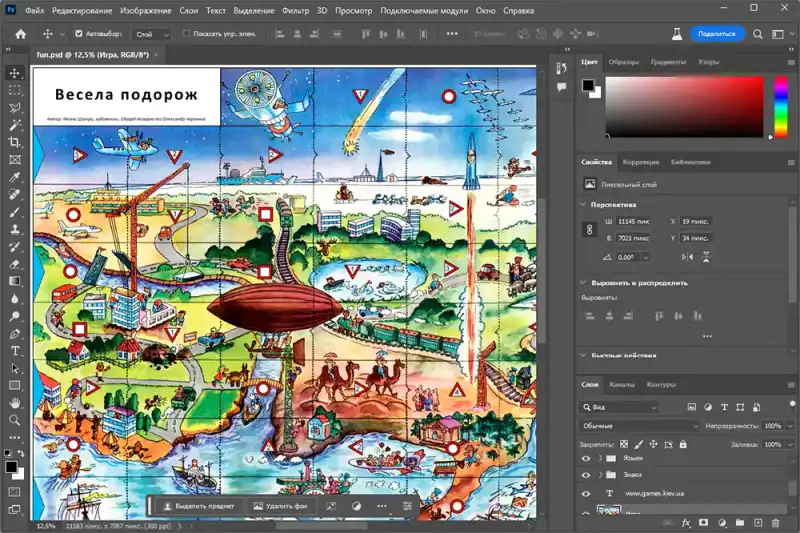Select the Crop tool
Image resolution: width=800 pixels, height=533 pixels.
pyautogui.click(x=15, y=142)
